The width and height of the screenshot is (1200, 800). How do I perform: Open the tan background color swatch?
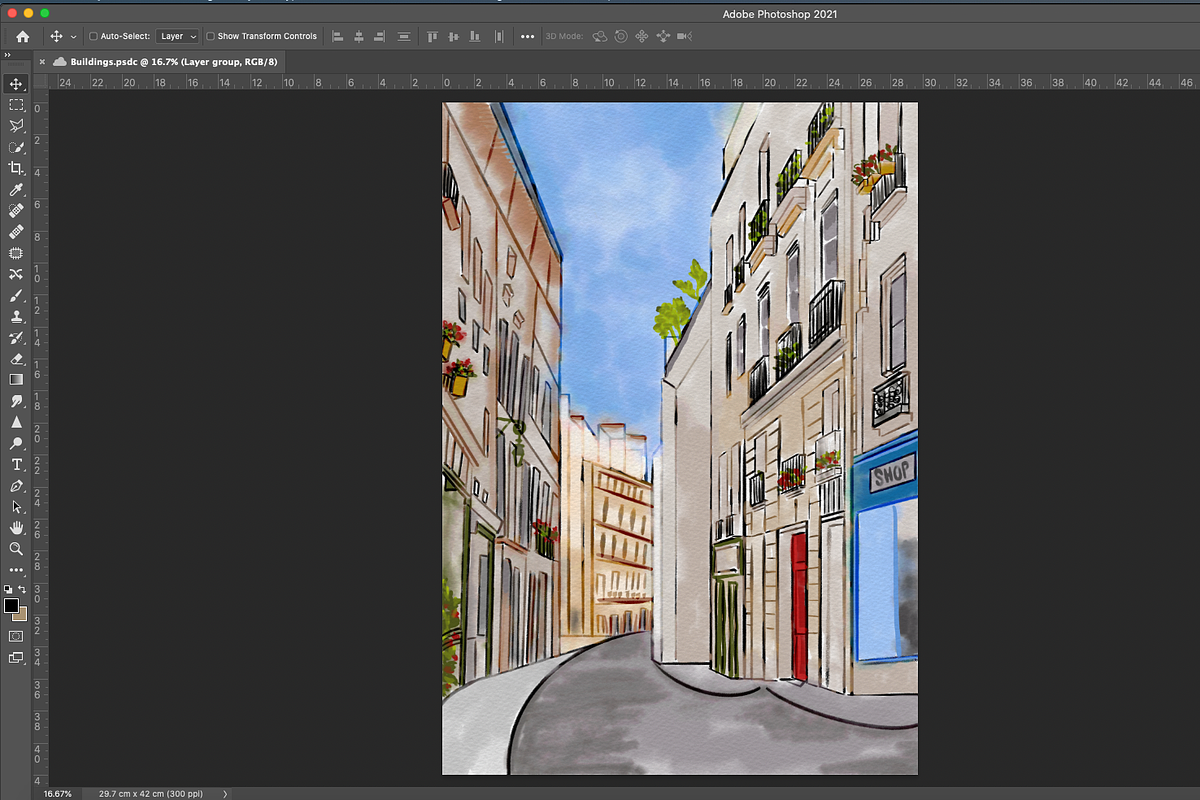pyautogui.click(x=21, y=614)
